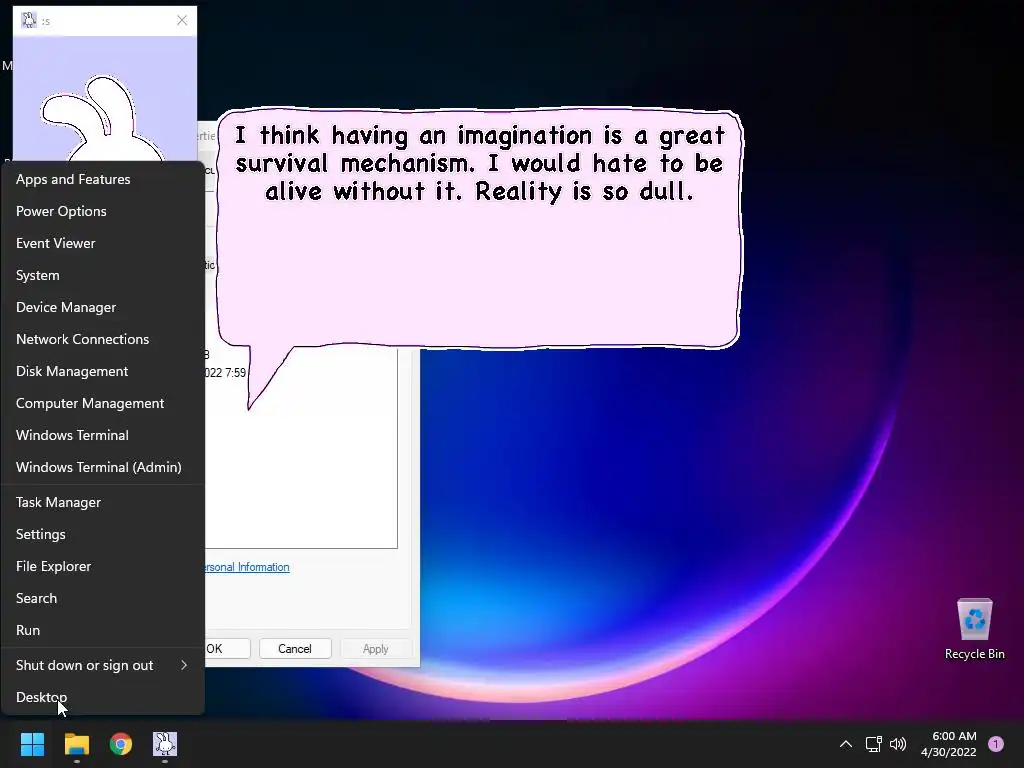Click Cancel in the properties dialog
This screenshot has height=768, width=1024.
[295, 648]
